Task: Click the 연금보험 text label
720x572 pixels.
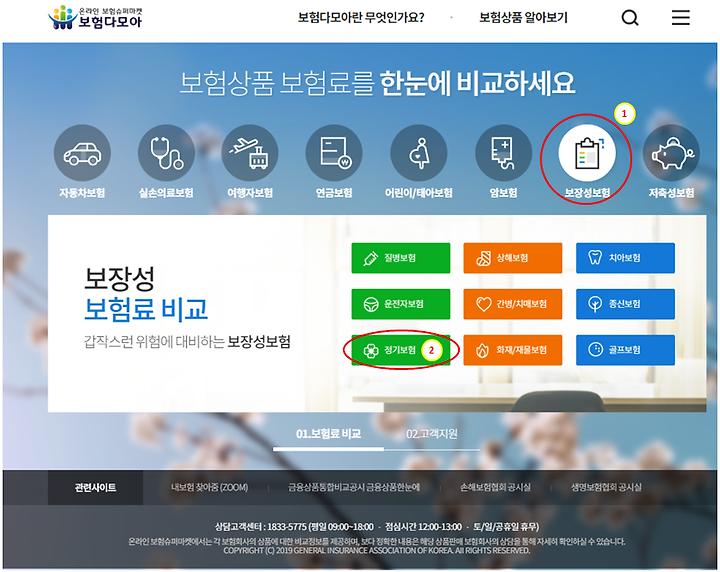Action: tap(334, 193)
